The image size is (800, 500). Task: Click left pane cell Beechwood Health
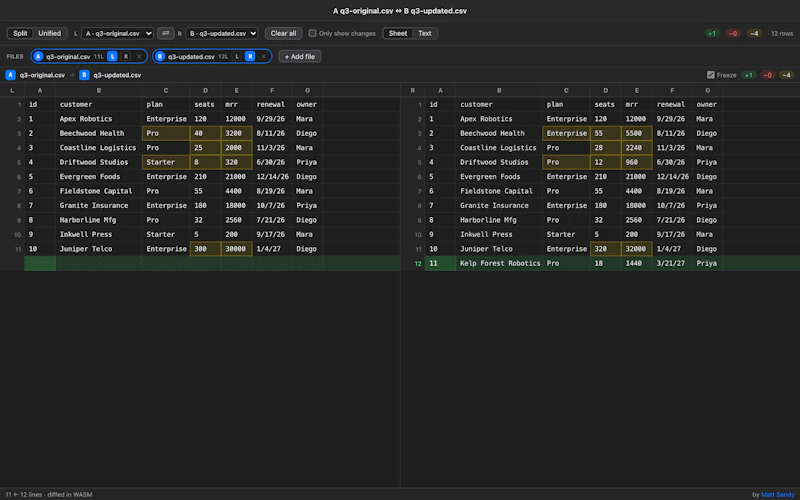99,133
